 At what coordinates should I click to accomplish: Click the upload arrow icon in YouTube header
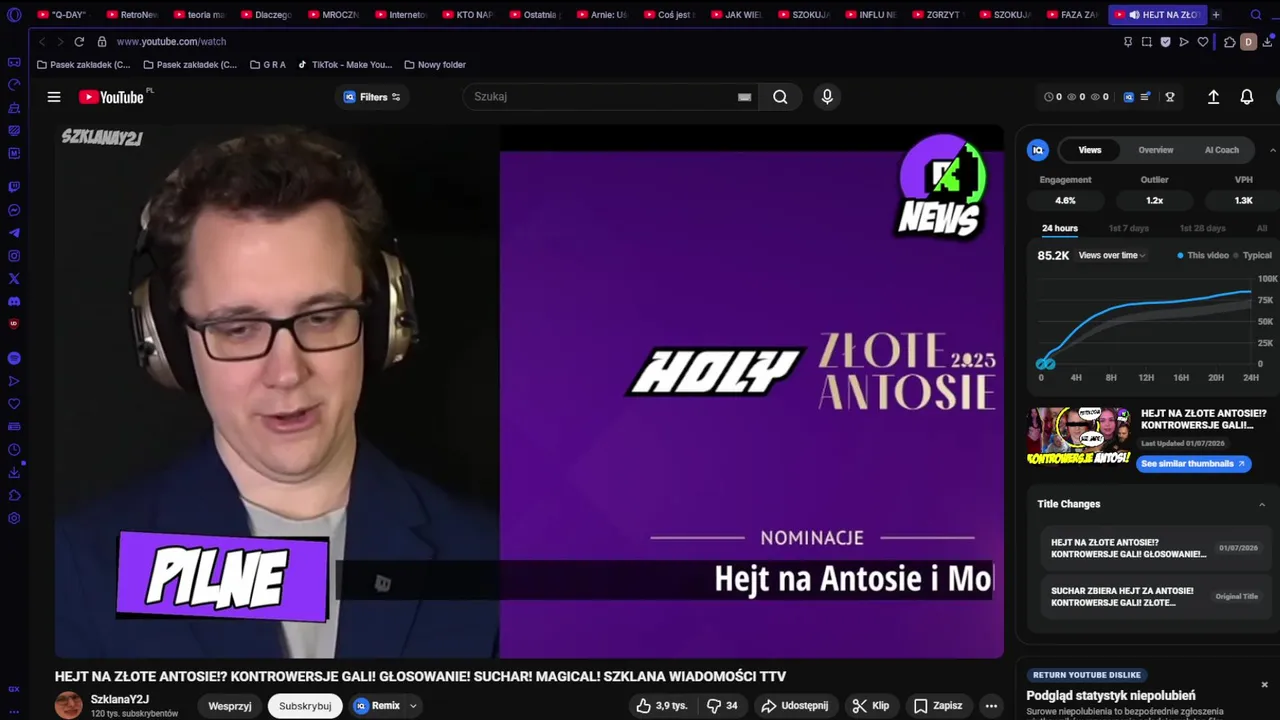click(x=1213, y=97)
